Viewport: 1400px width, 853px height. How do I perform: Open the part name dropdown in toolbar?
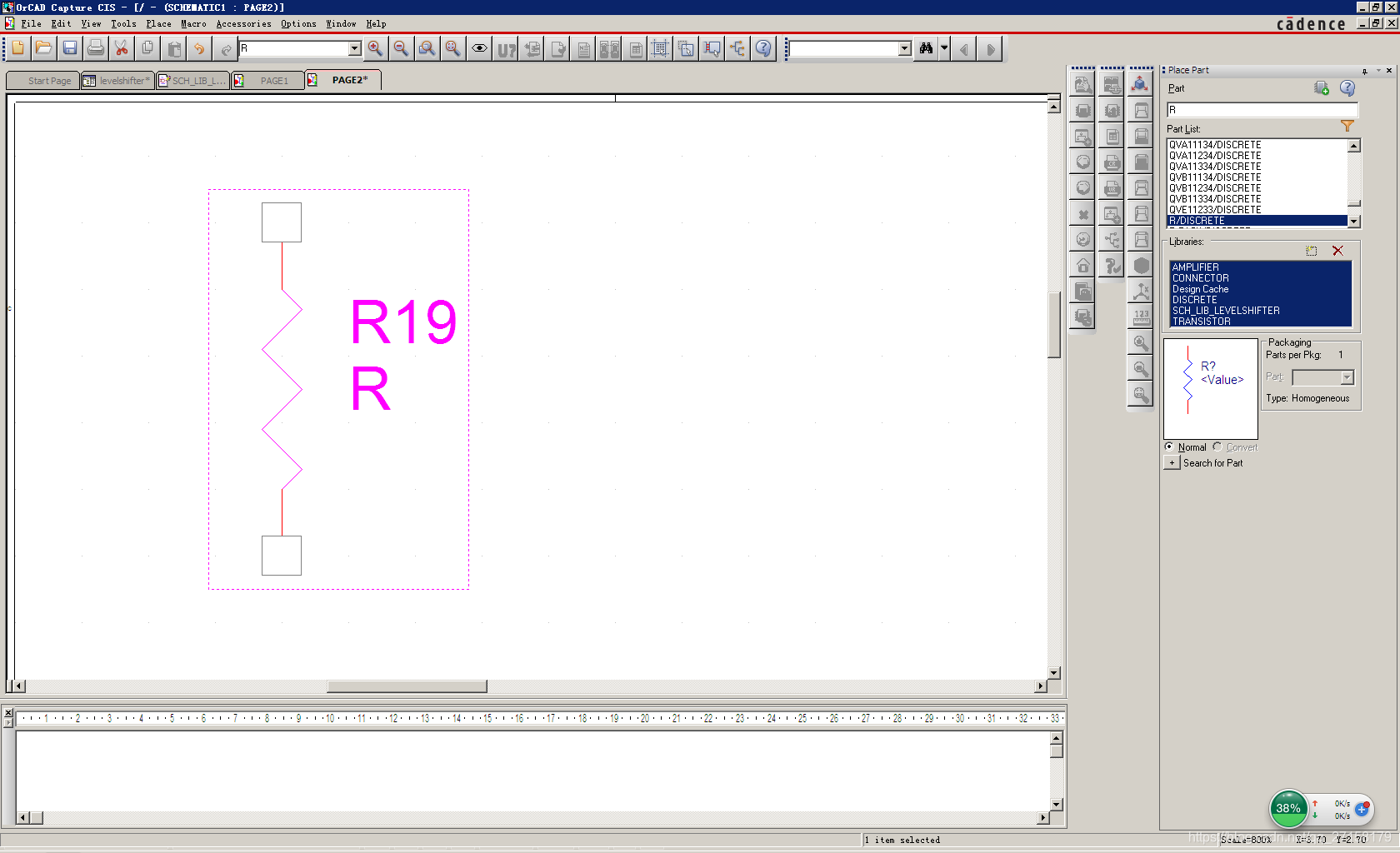click(x=354, y=49)
